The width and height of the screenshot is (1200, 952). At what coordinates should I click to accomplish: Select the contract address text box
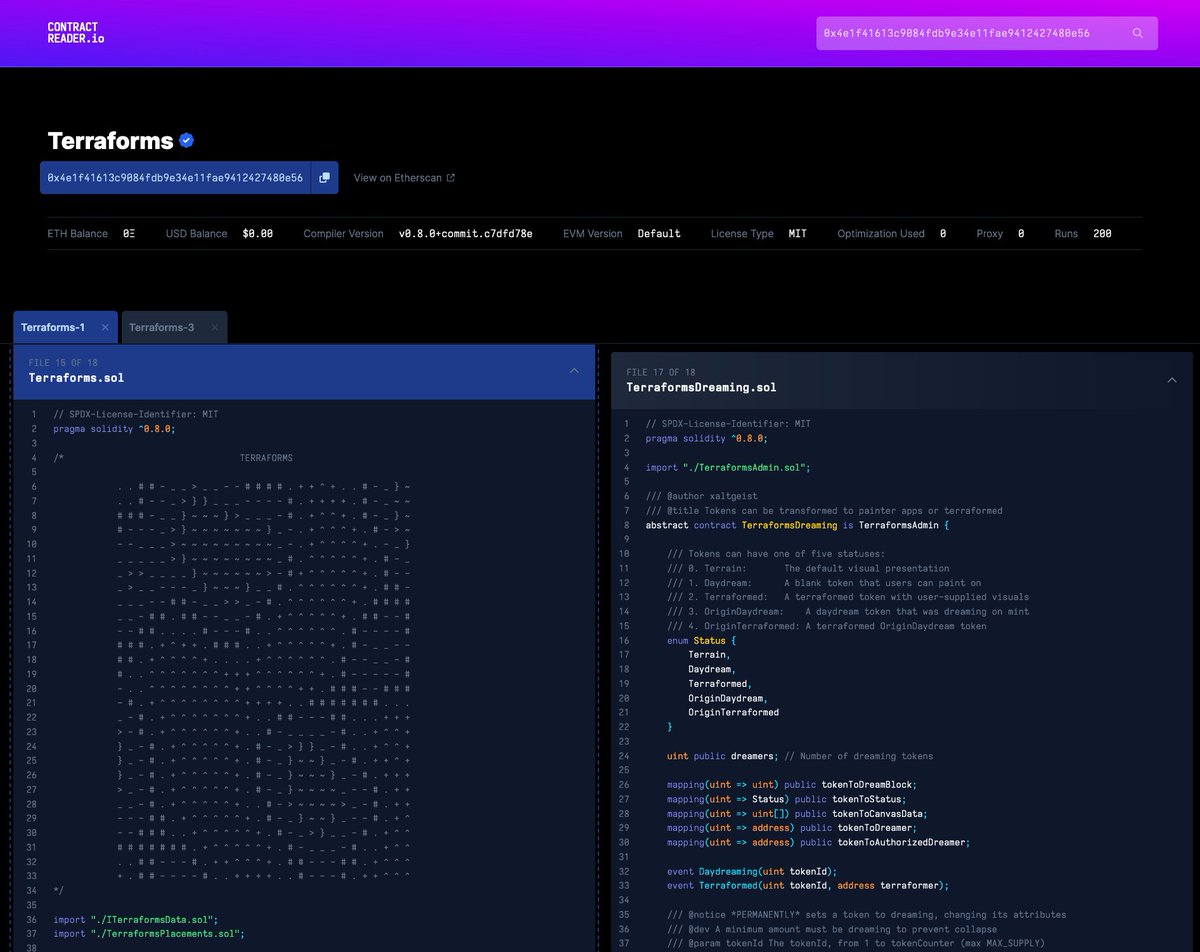[175, 177]
